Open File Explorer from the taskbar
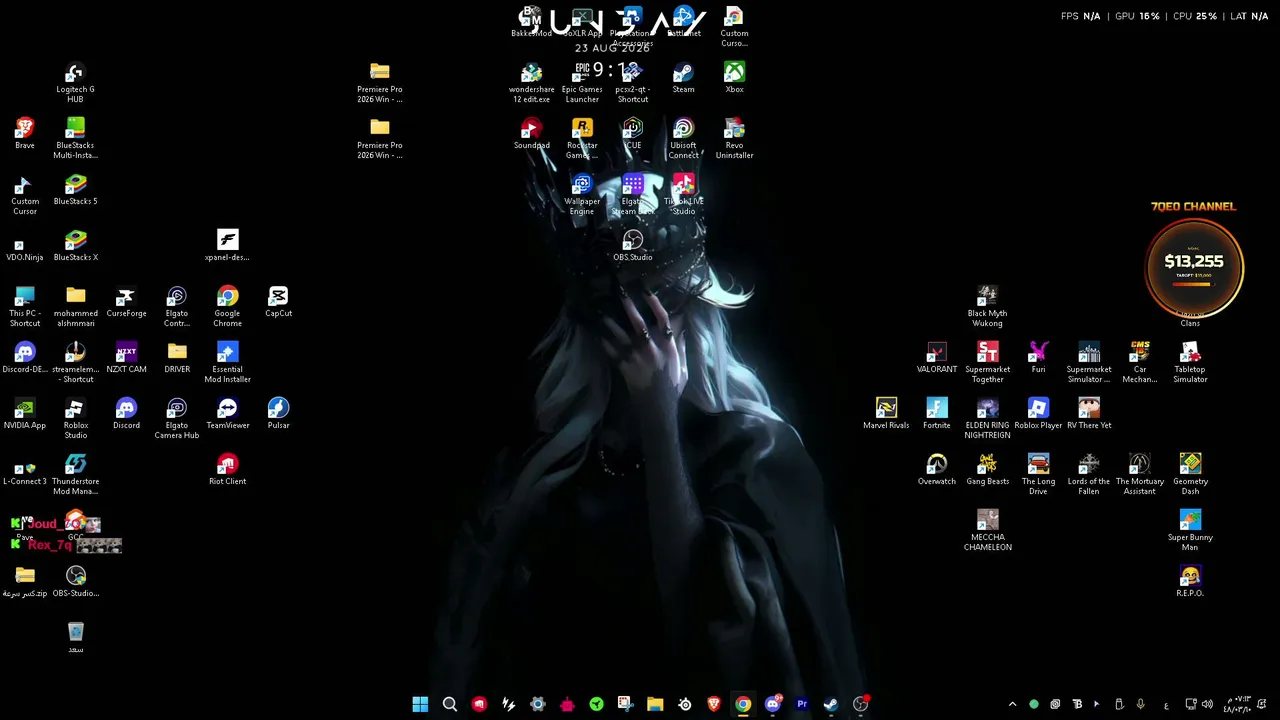Viewport: 1280px width, 720px height. [x=655, y=704]
